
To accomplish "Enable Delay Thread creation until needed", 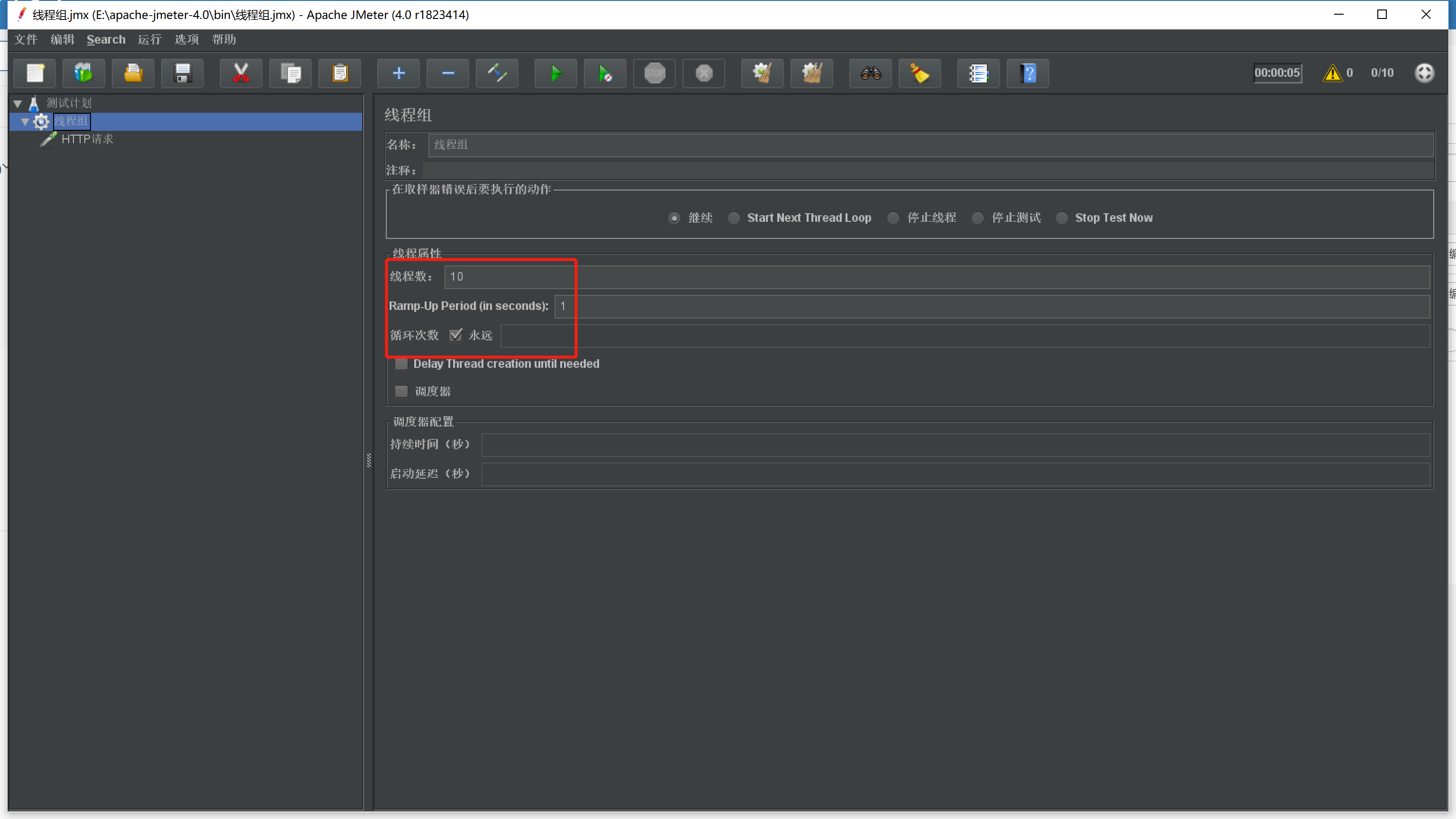I will coord(401,364).
